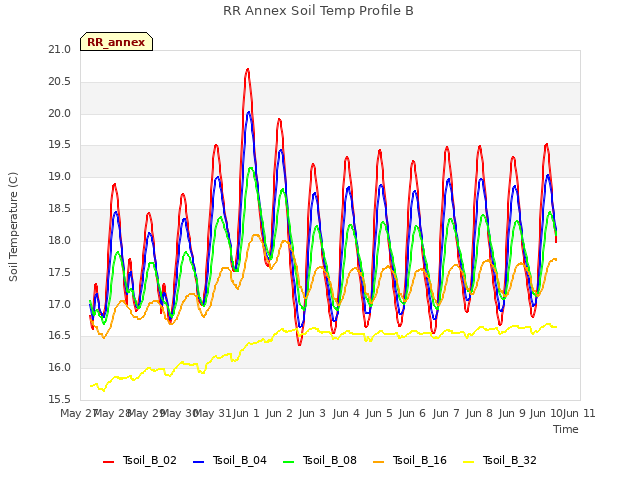
Task: Click the 19.0 y-axis tick label
Action: 60,177
